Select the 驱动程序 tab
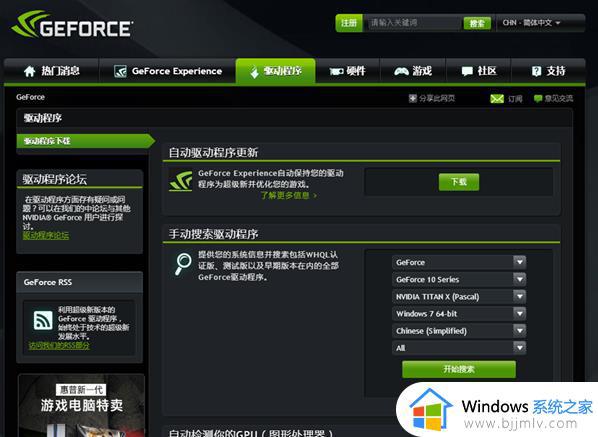The image size is (598, 437). (275, 71)
